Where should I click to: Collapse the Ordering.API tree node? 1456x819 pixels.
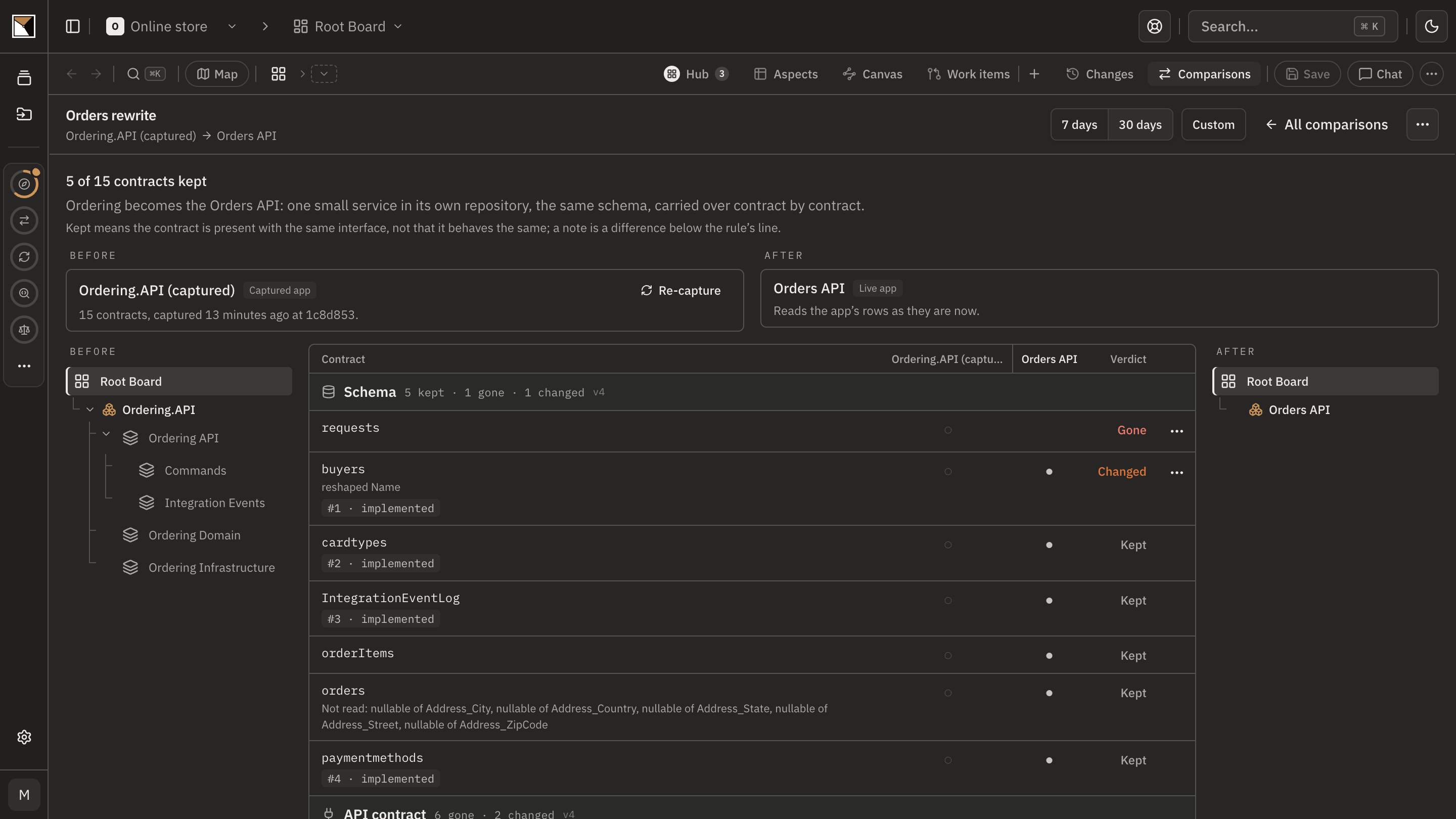point(90,410)
